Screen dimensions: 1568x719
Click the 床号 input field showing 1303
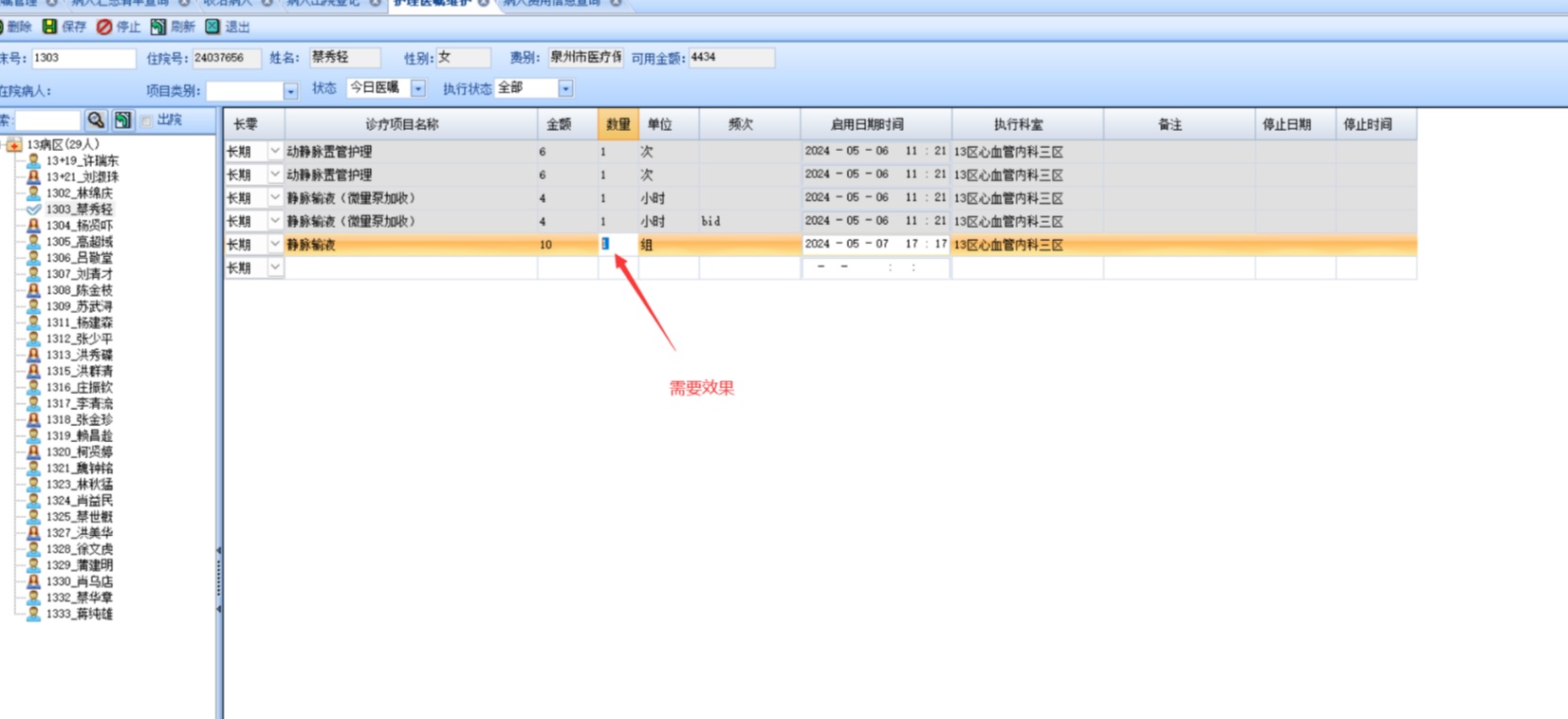tap(83, 58)
